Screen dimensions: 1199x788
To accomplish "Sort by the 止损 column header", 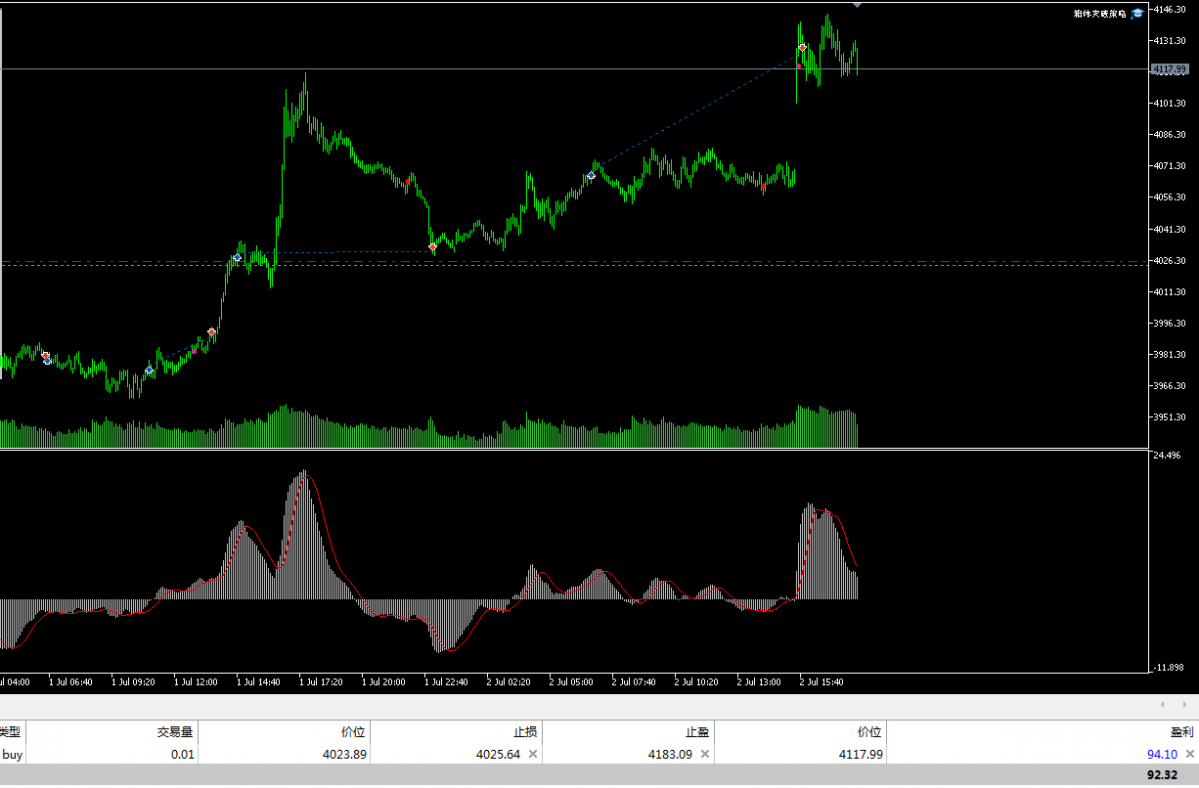I will 525,732.
